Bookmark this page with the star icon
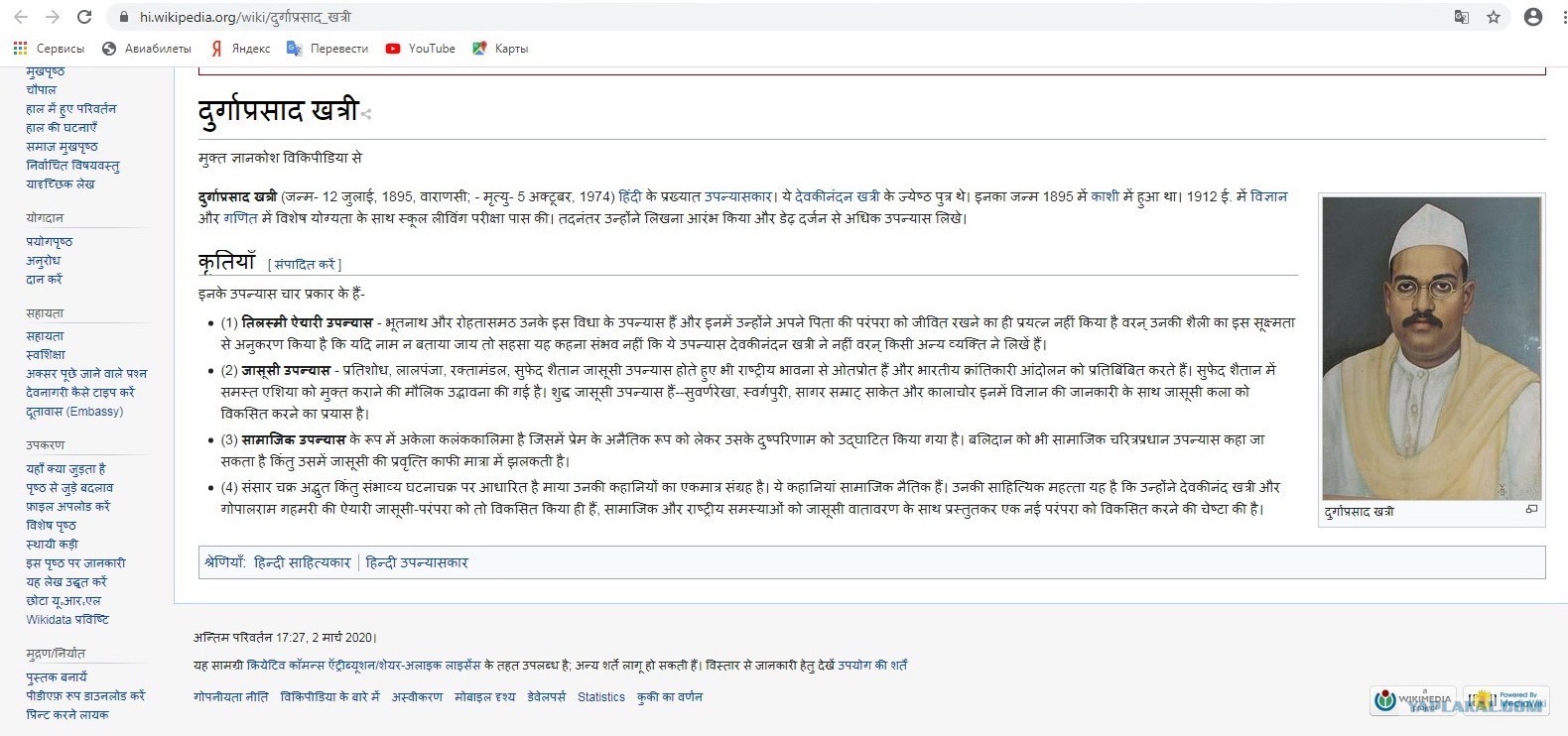Viewport: 1568px width, 736px height. click(x=1494, y=17)
